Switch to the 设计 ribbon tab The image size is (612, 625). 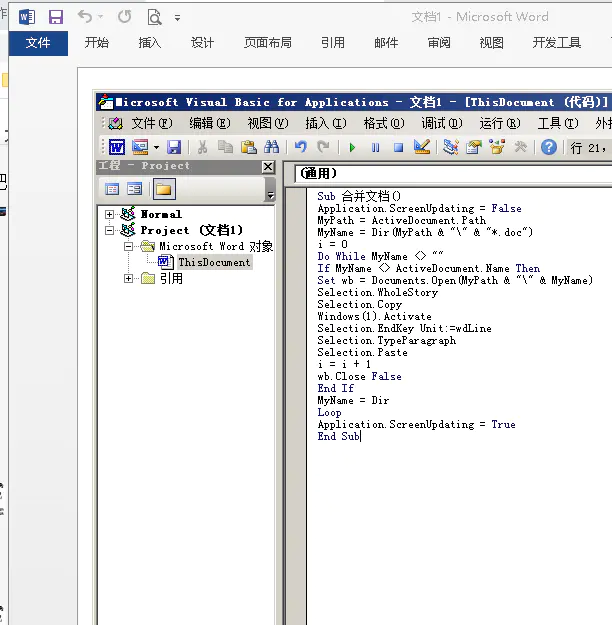tap(202, 43)
